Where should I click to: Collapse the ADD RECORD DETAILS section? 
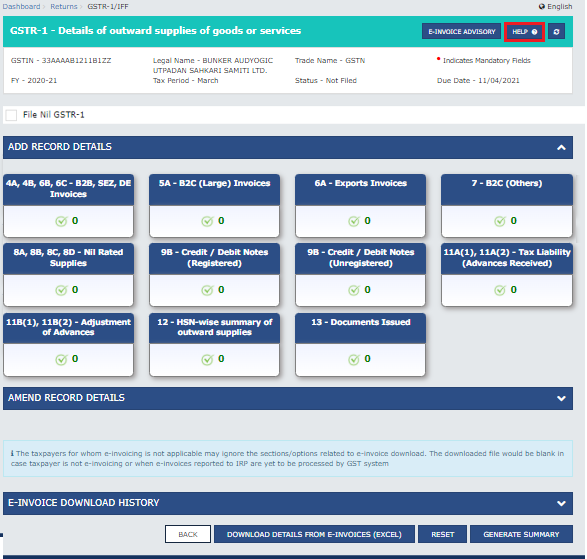(x=561, y=148)
